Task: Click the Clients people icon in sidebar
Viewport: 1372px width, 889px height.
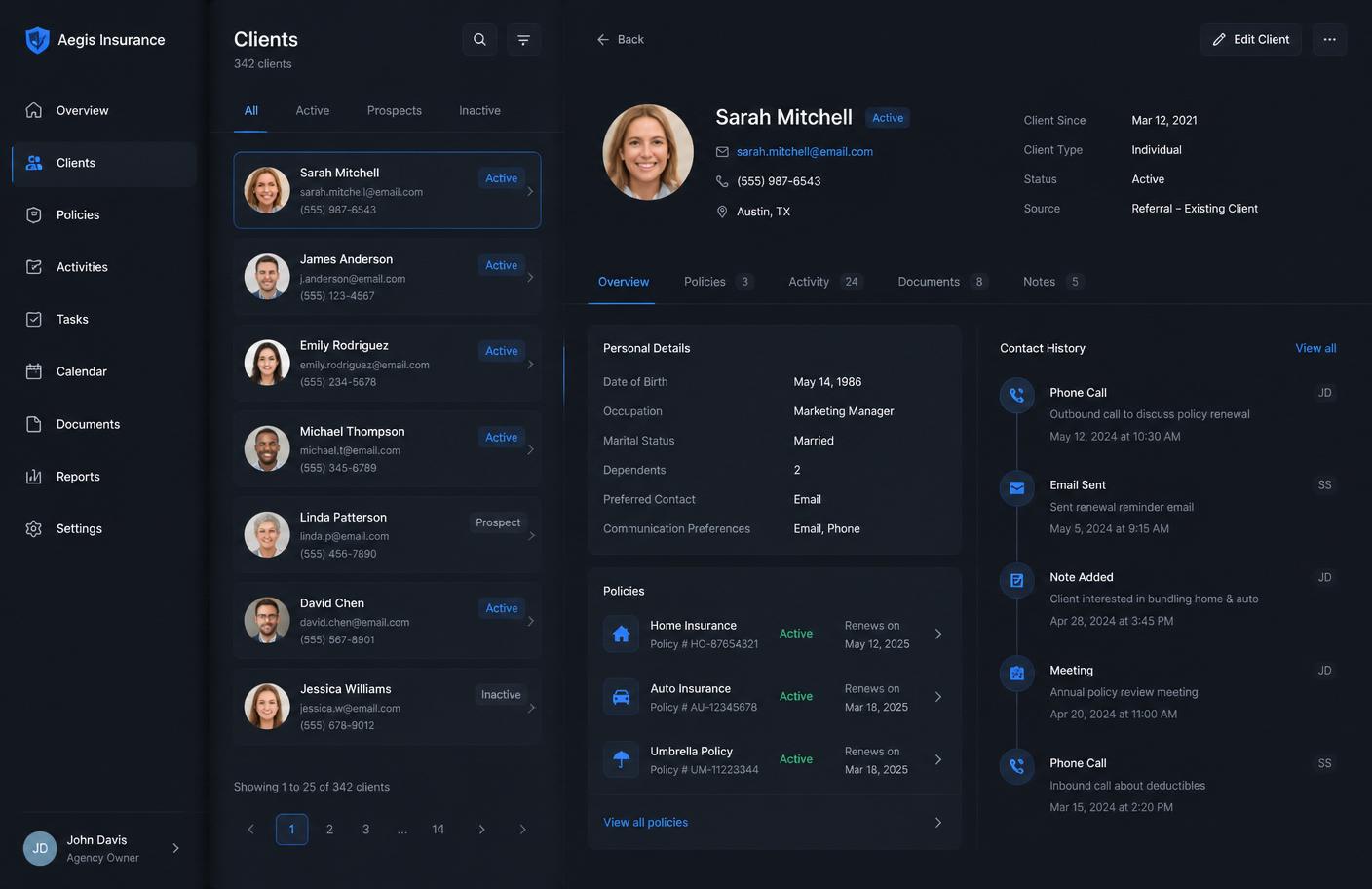Action: tap(34, 163)
